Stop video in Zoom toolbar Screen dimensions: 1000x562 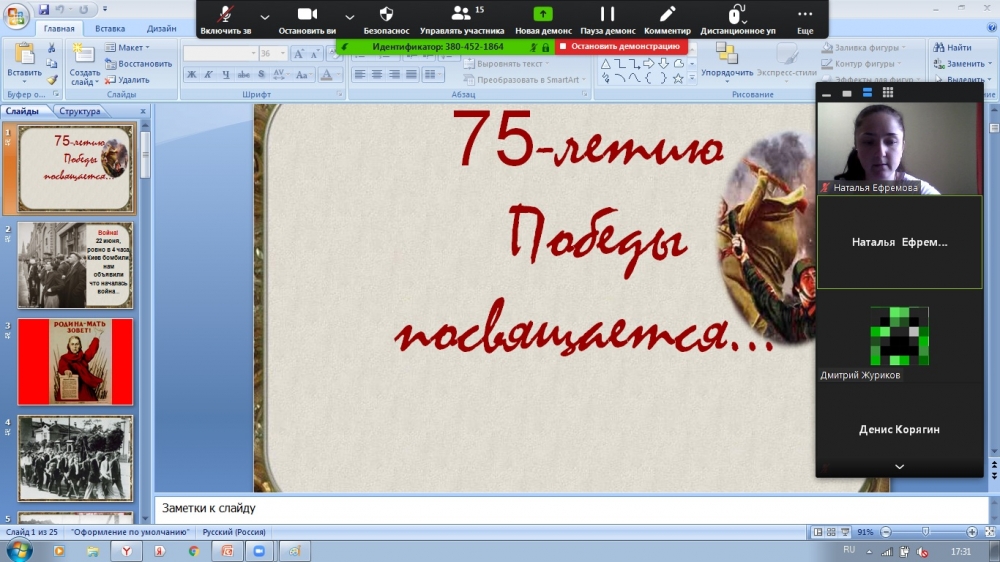pyautogui.click(x=307, y=19)
